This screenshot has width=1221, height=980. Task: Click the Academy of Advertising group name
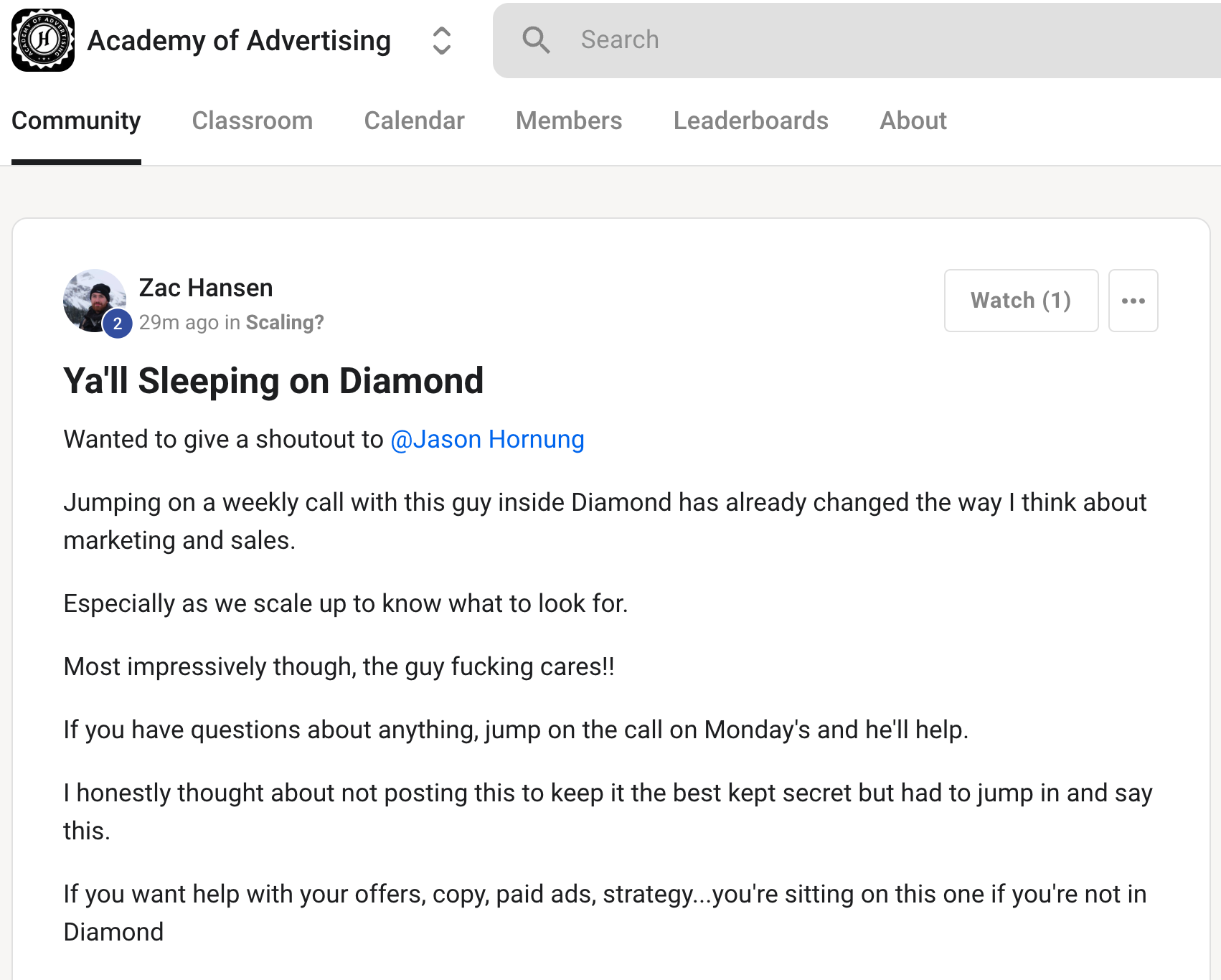pyautogui.click(x=239, y=41)
